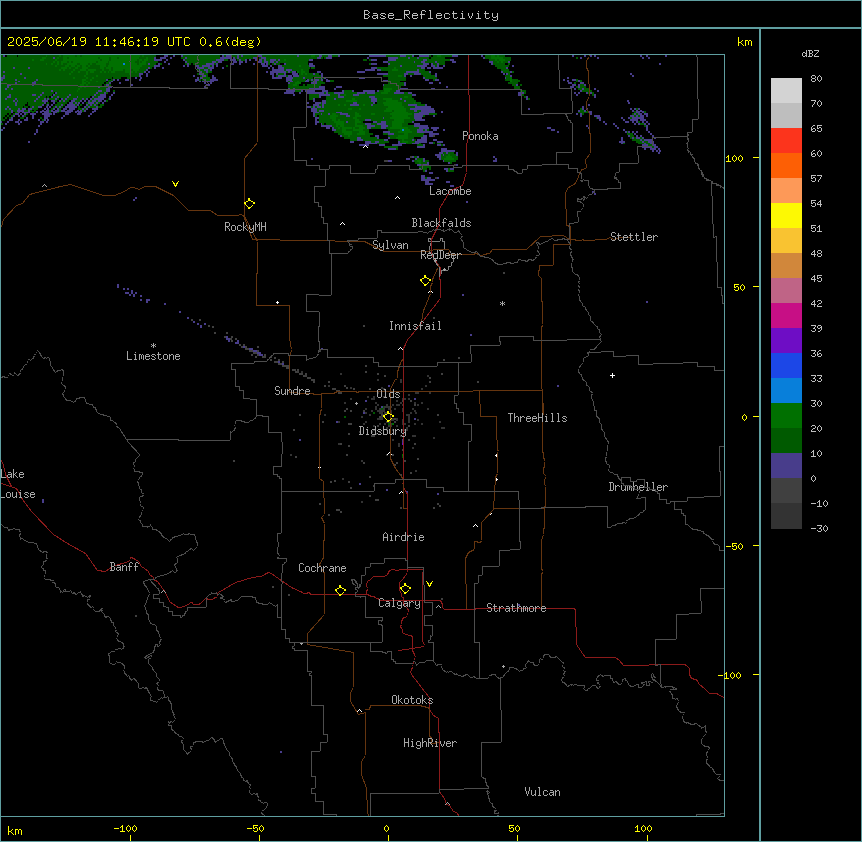Click the Banff label
This screenshot has width=862, height=842.
pyautogui.click(x=124, y=567)
